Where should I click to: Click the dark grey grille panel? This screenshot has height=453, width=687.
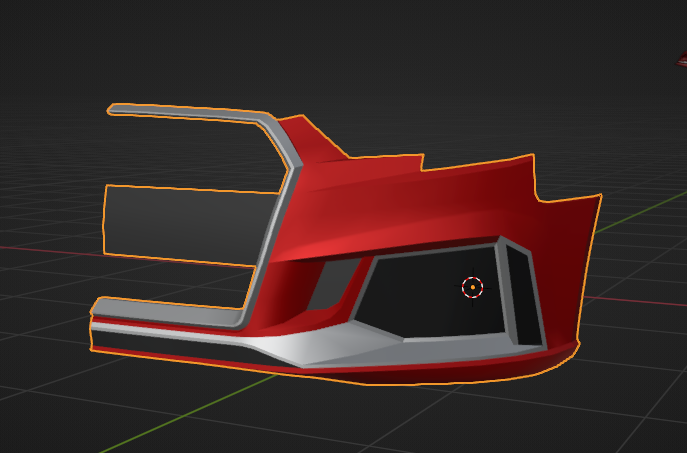point(186,226)
